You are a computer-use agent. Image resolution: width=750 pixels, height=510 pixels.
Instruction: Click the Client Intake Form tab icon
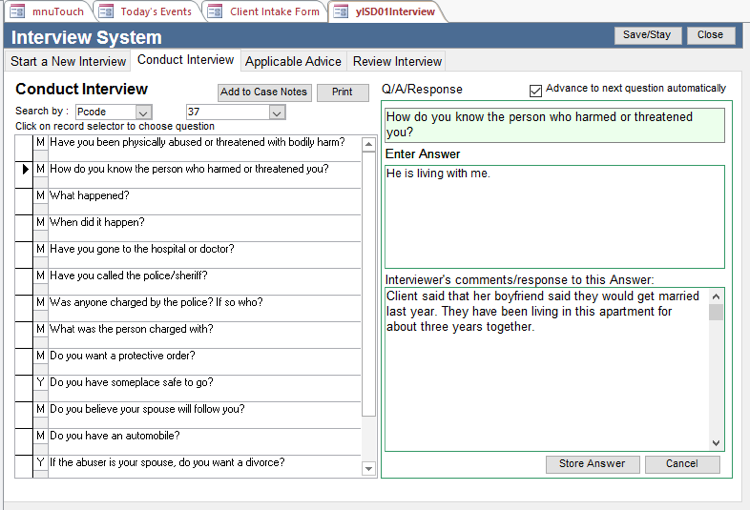pos(214,12)
